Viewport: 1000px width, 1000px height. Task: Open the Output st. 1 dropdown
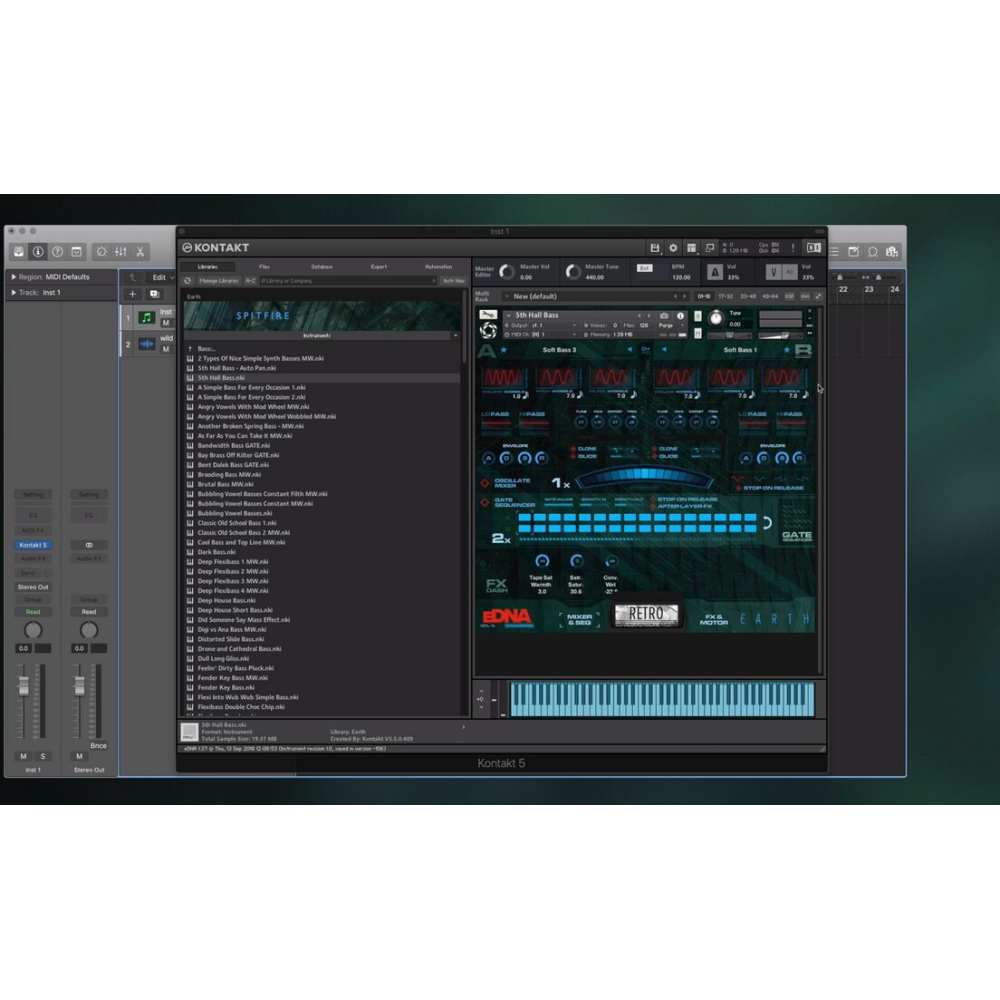tap(542, 325)
